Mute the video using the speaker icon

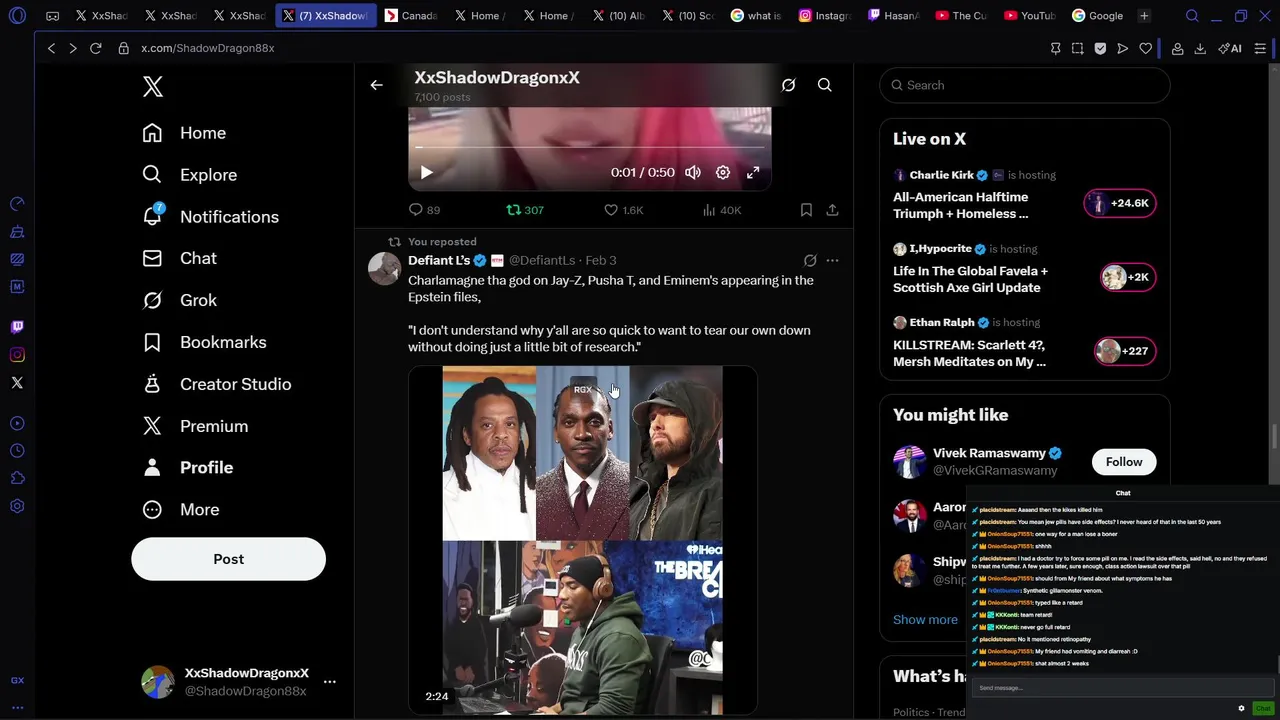point(693,172)
